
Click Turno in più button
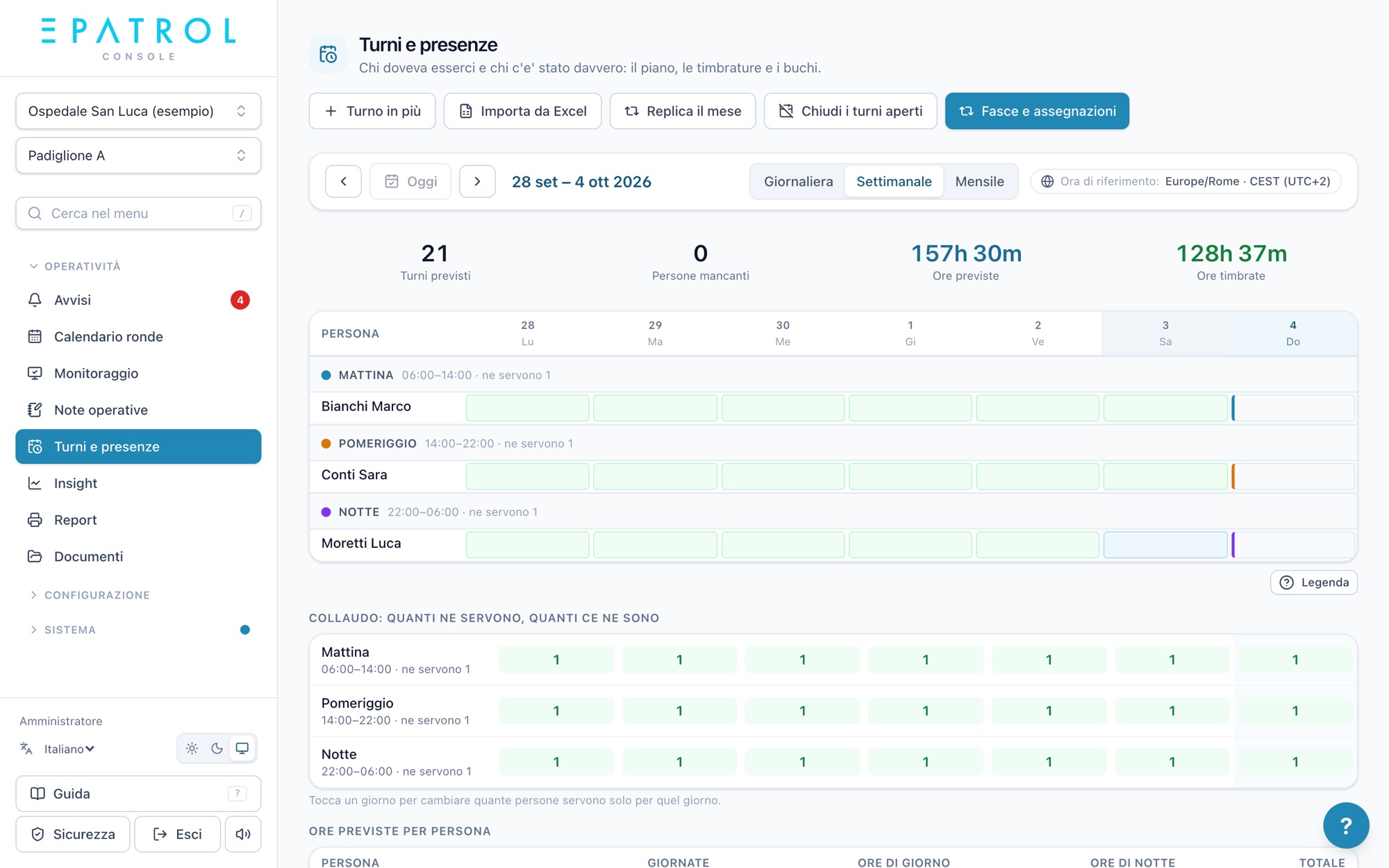click(x=372, y=111)
